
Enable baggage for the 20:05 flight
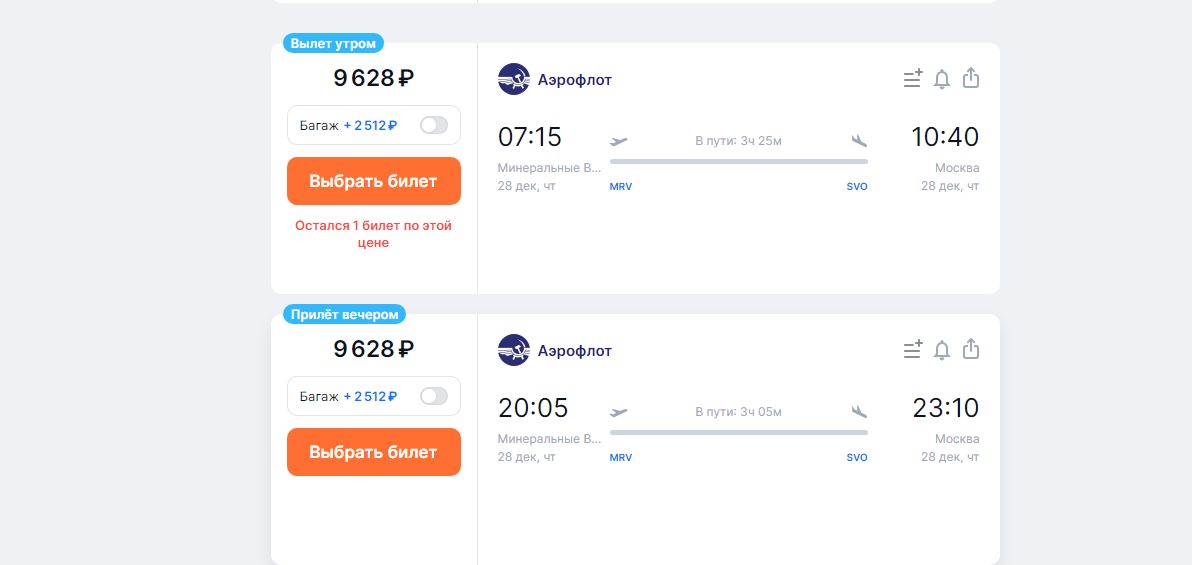434,396
